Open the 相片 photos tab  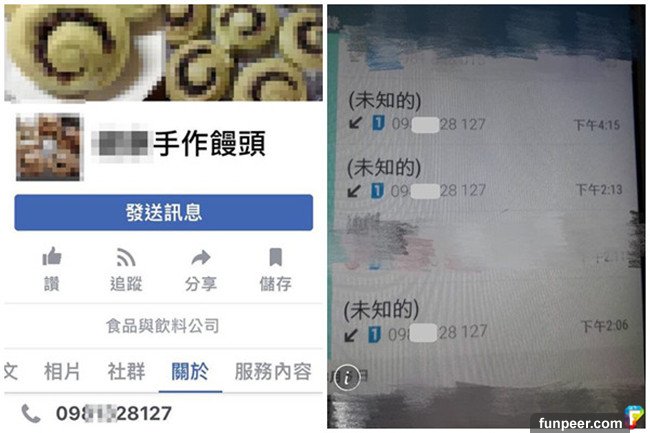tap(62, 371)
